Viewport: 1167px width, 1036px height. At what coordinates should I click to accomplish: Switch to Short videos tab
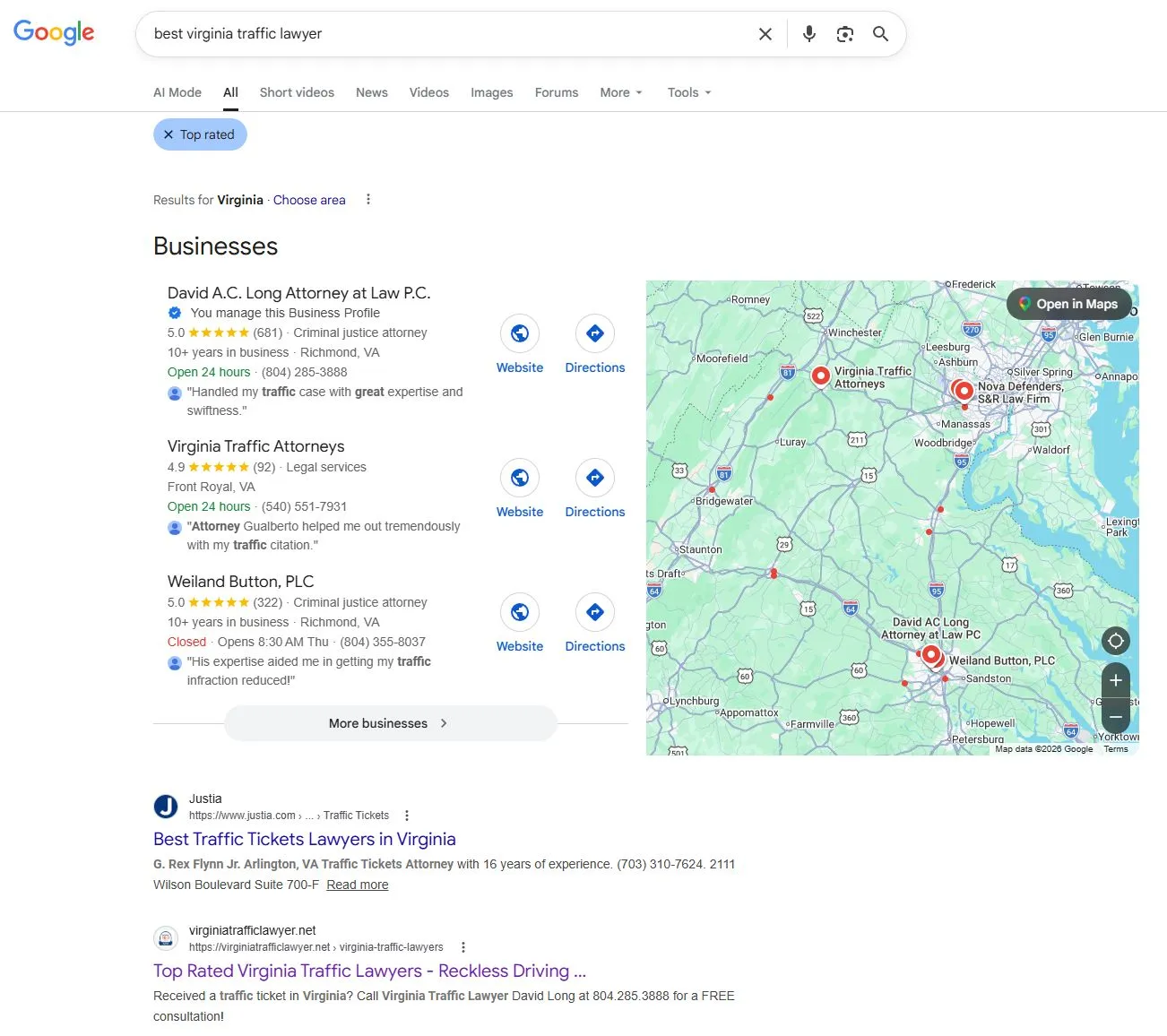tap(297, 92)
